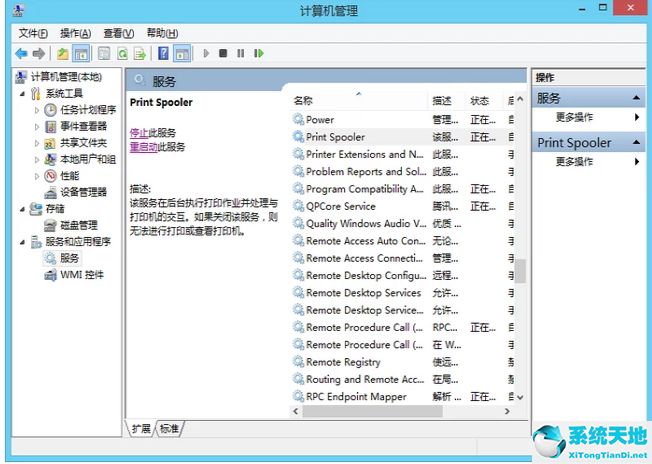652x464 pixels.
Task: Click the 重启动 this service link
Action: pos(143,147)
